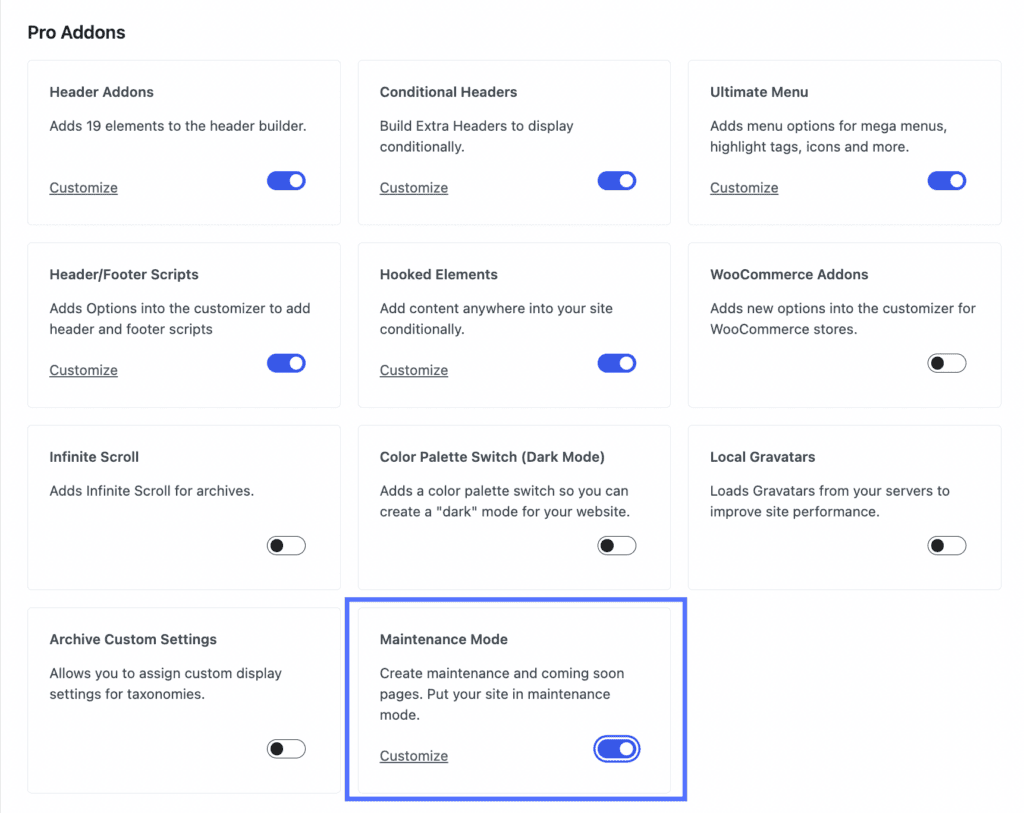Viewport: 1024px width, 813px height.
Task: Click Customize link for Conditional Headers
Action: coord(414,188)
